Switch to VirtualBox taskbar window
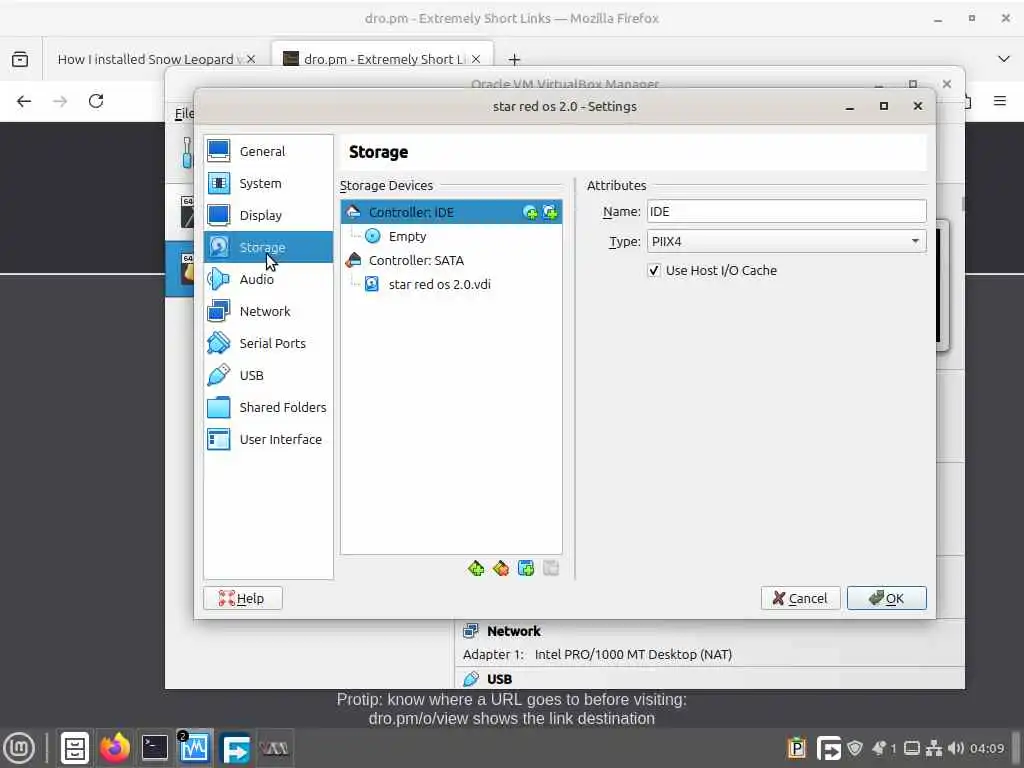 (195, 748)
